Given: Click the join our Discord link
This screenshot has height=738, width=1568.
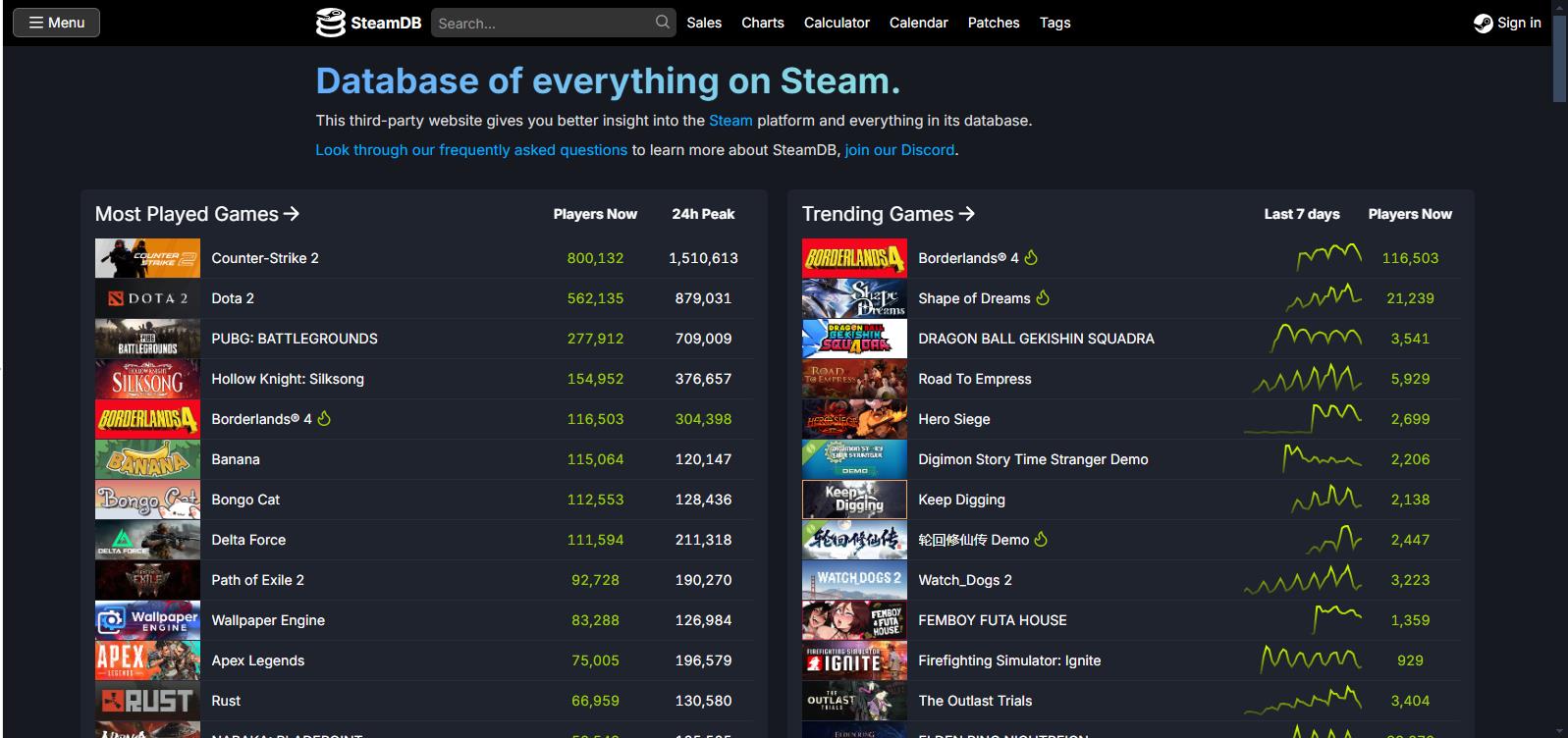Looking at the screenshot, I should (x=899, y=150).
